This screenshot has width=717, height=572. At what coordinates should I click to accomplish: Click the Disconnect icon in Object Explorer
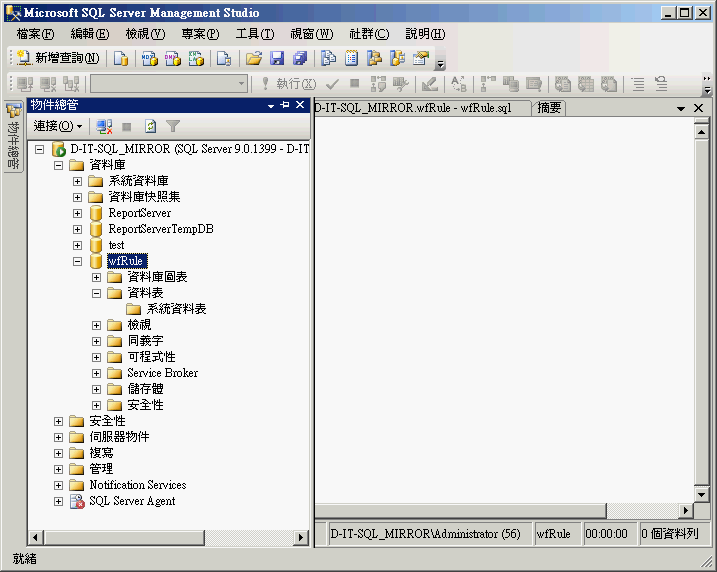click(x=104, y=126)
